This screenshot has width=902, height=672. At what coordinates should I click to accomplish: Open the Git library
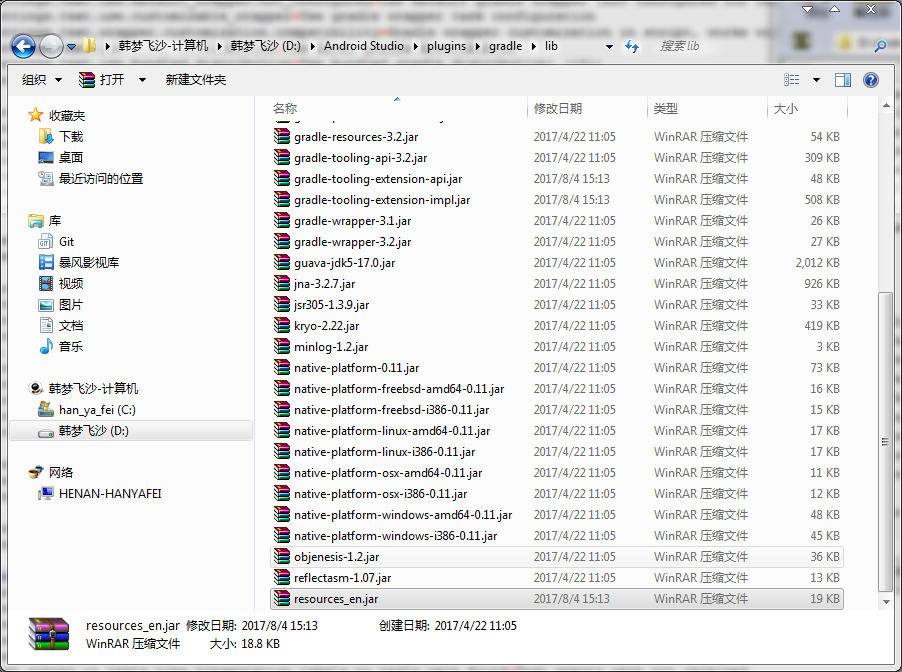[66, 242]
